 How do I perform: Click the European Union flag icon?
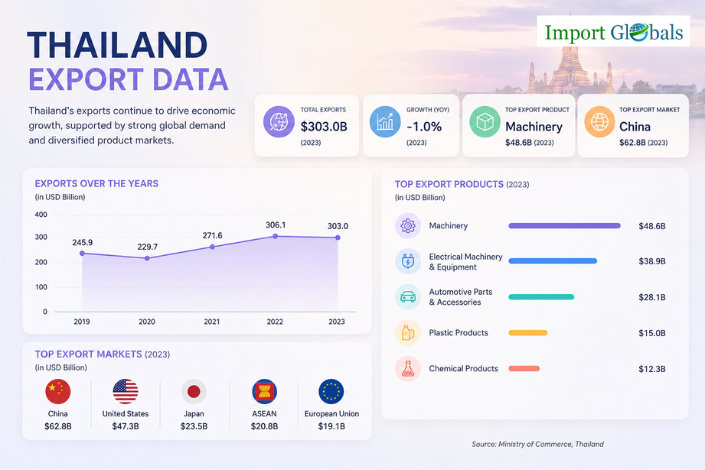click(331, 391)
